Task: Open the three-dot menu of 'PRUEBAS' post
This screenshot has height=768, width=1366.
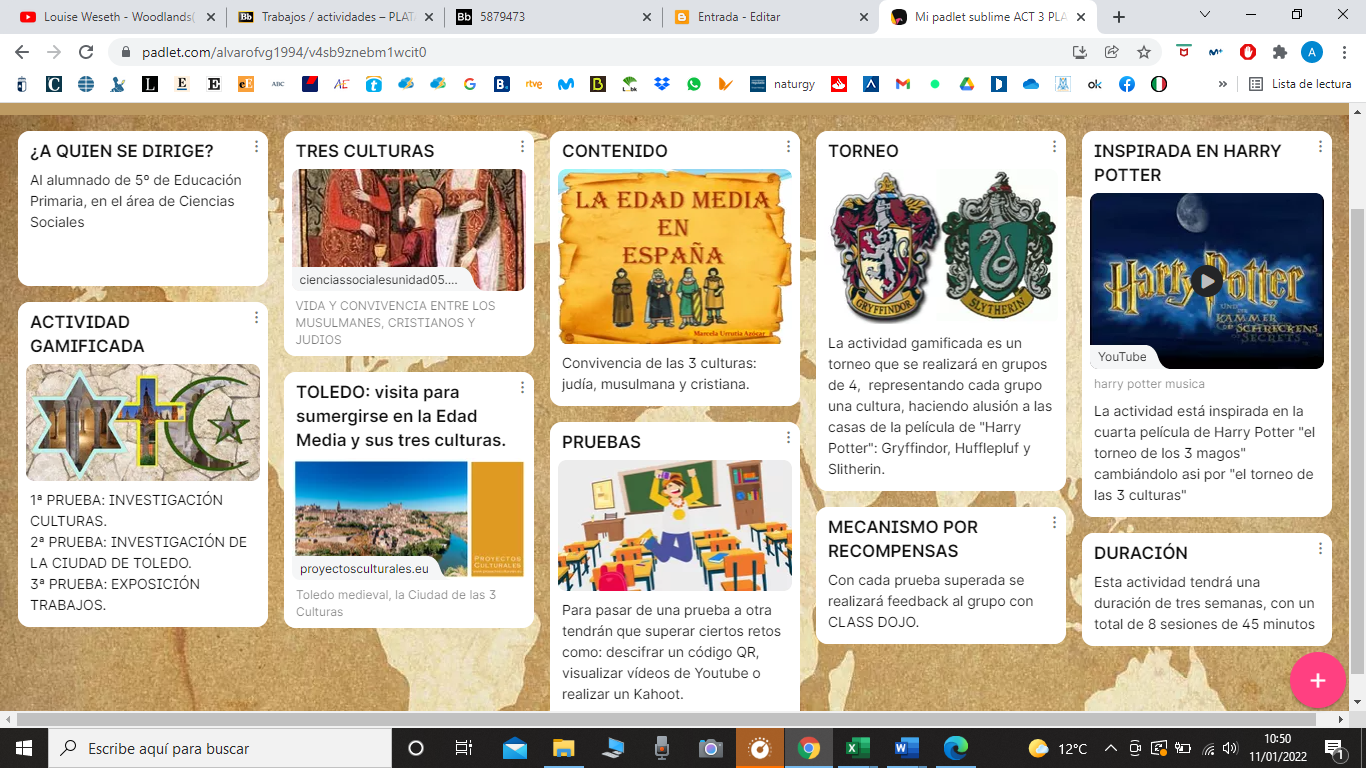Action: click(788, 438)
